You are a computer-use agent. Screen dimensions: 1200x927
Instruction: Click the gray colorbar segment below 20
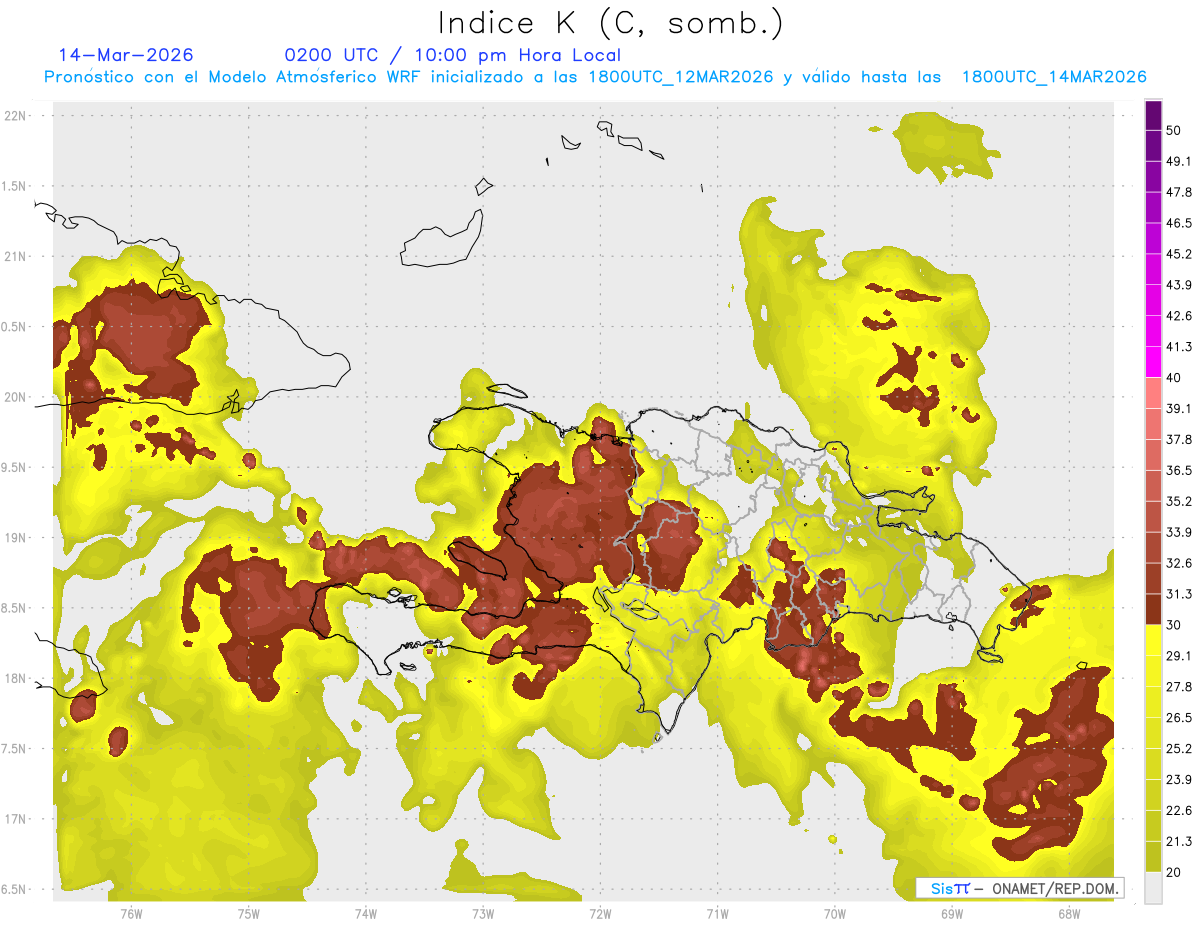pyautogui.click(x=1153, y=887)
